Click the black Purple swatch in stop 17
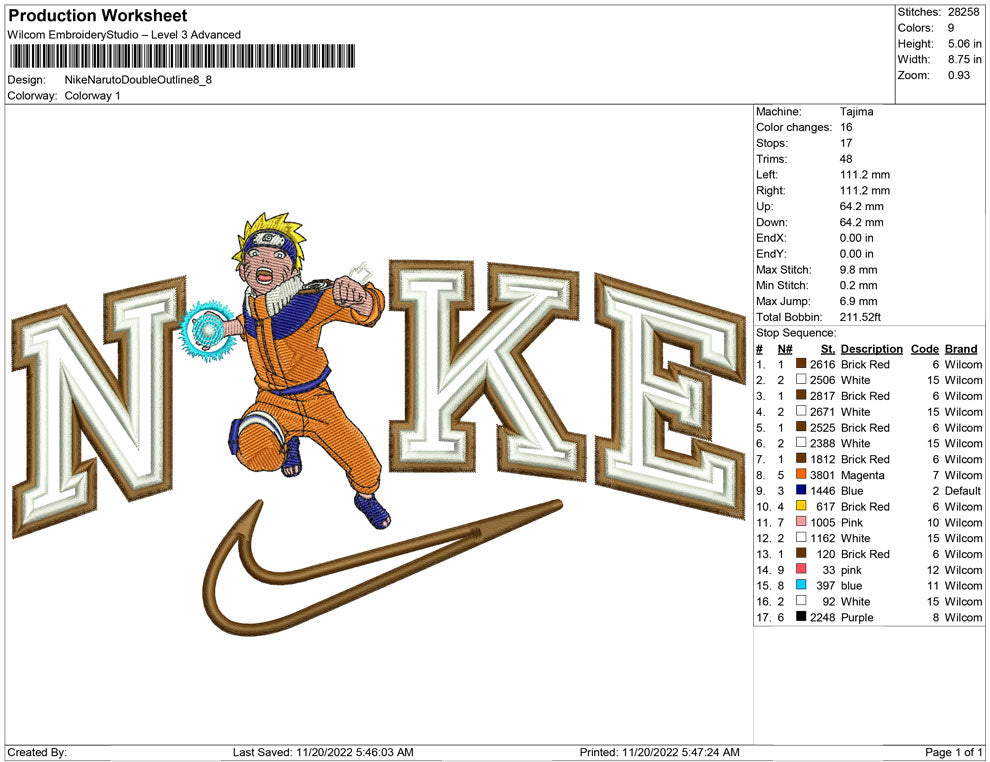Screen dimensions: 990x762 [x=801, y=617]
